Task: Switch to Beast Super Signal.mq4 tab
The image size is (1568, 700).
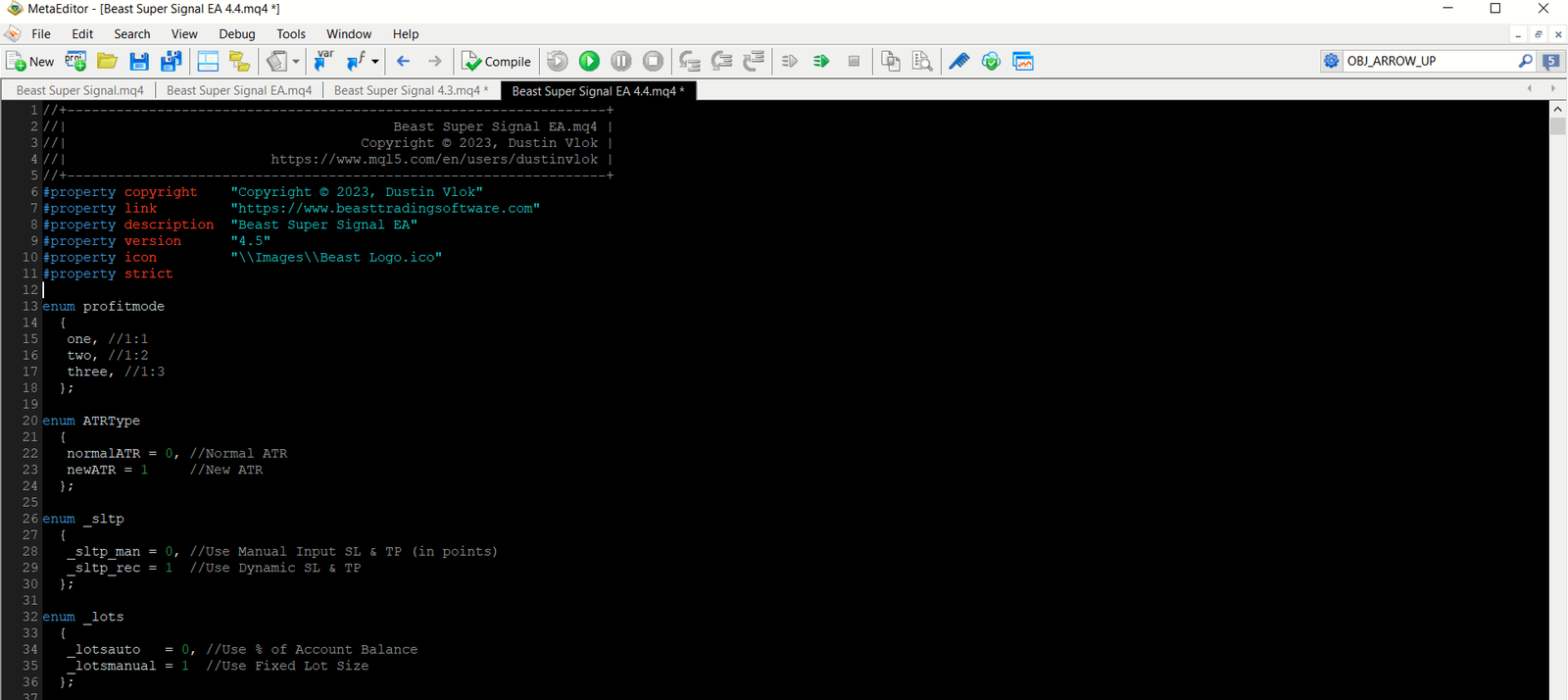Action: click(x=80, y=90)
